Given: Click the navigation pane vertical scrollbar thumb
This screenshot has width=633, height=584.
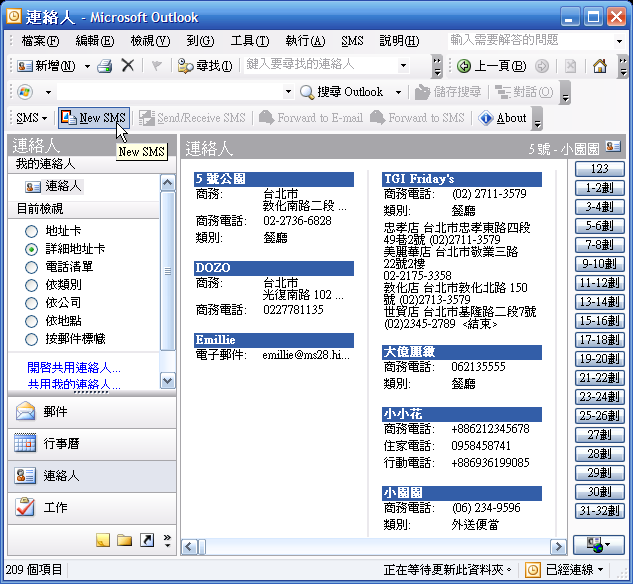Looking at the screenshot, I should (168, 271).
